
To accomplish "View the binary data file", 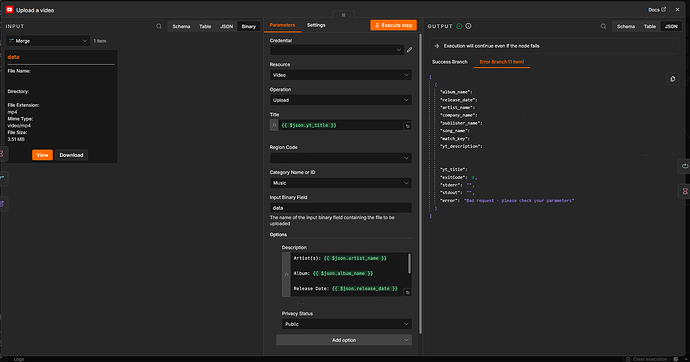I will coord(42,155).
